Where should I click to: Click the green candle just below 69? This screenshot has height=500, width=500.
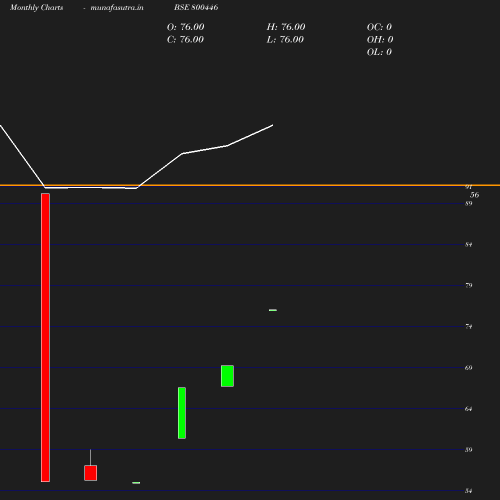click(x=227, y=376)
